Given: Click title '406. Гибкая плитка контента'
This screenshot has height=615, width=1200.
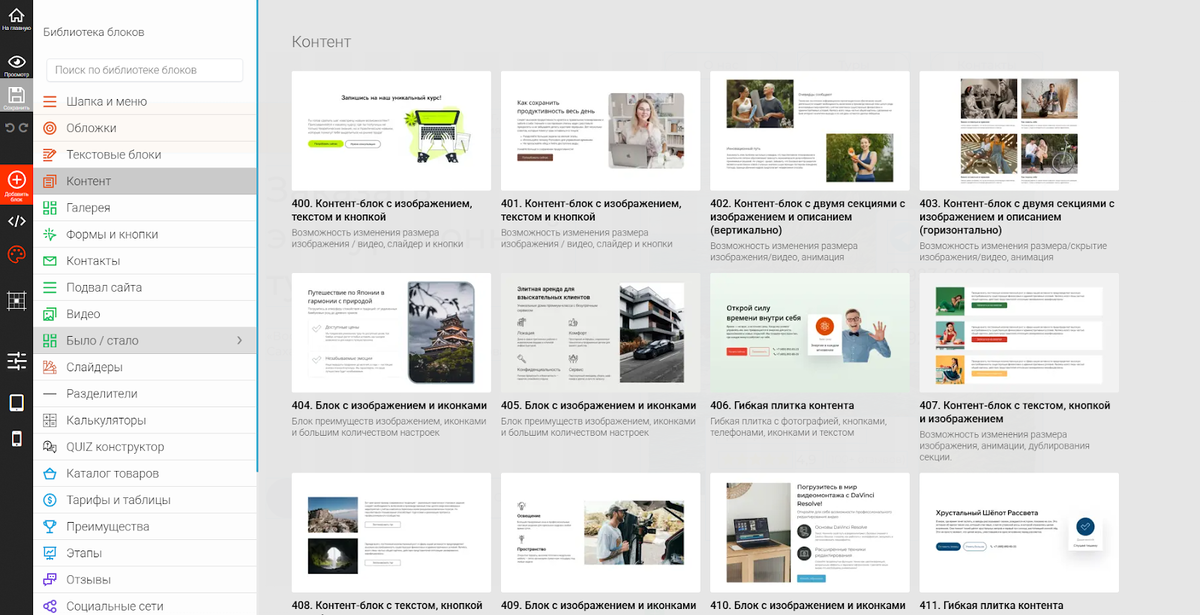Looking at the screenshot, I should [782, 406].
